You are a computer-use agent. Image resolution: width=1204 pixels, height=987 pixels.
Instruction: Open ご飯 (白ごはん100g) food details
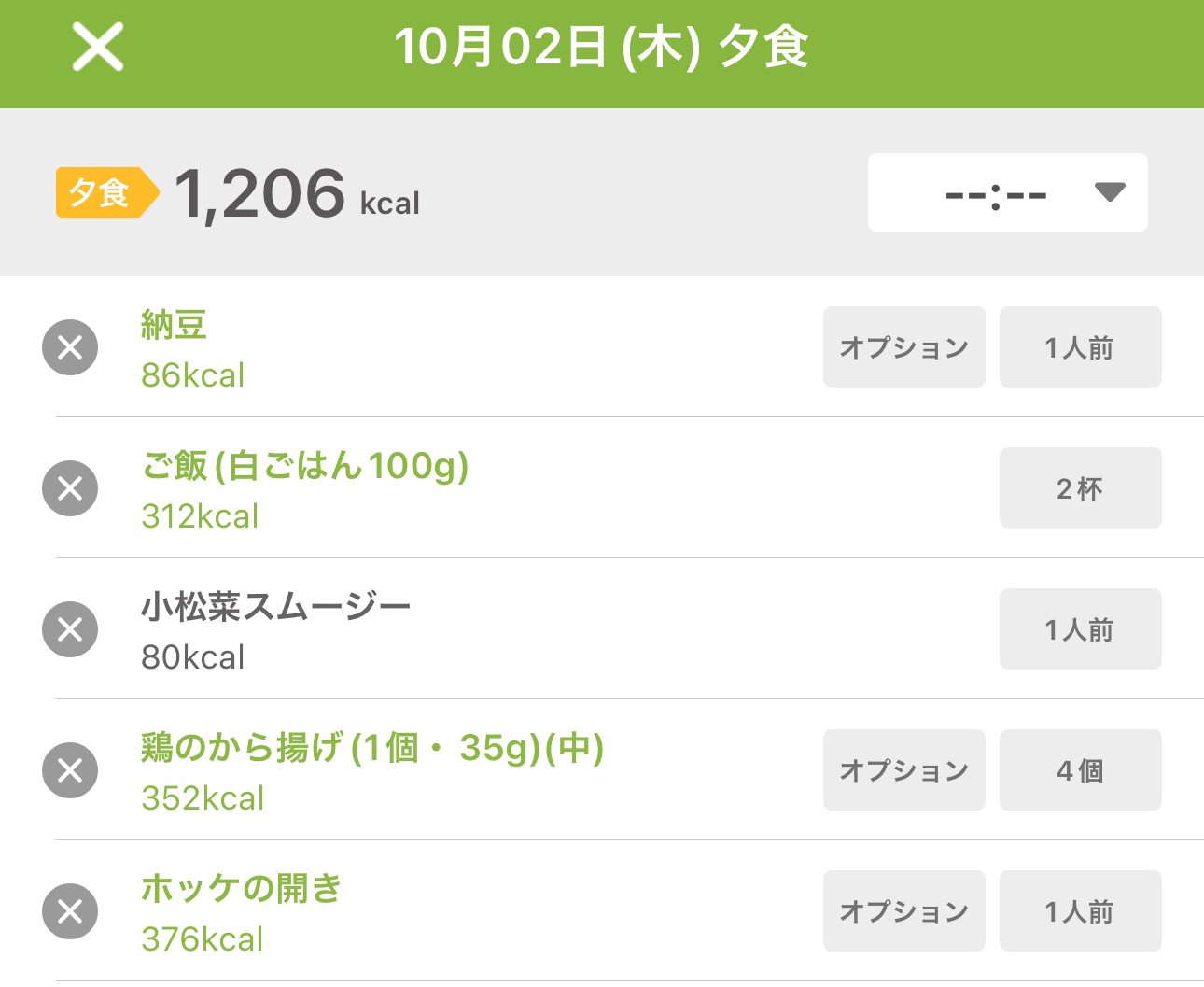(304, 466)
